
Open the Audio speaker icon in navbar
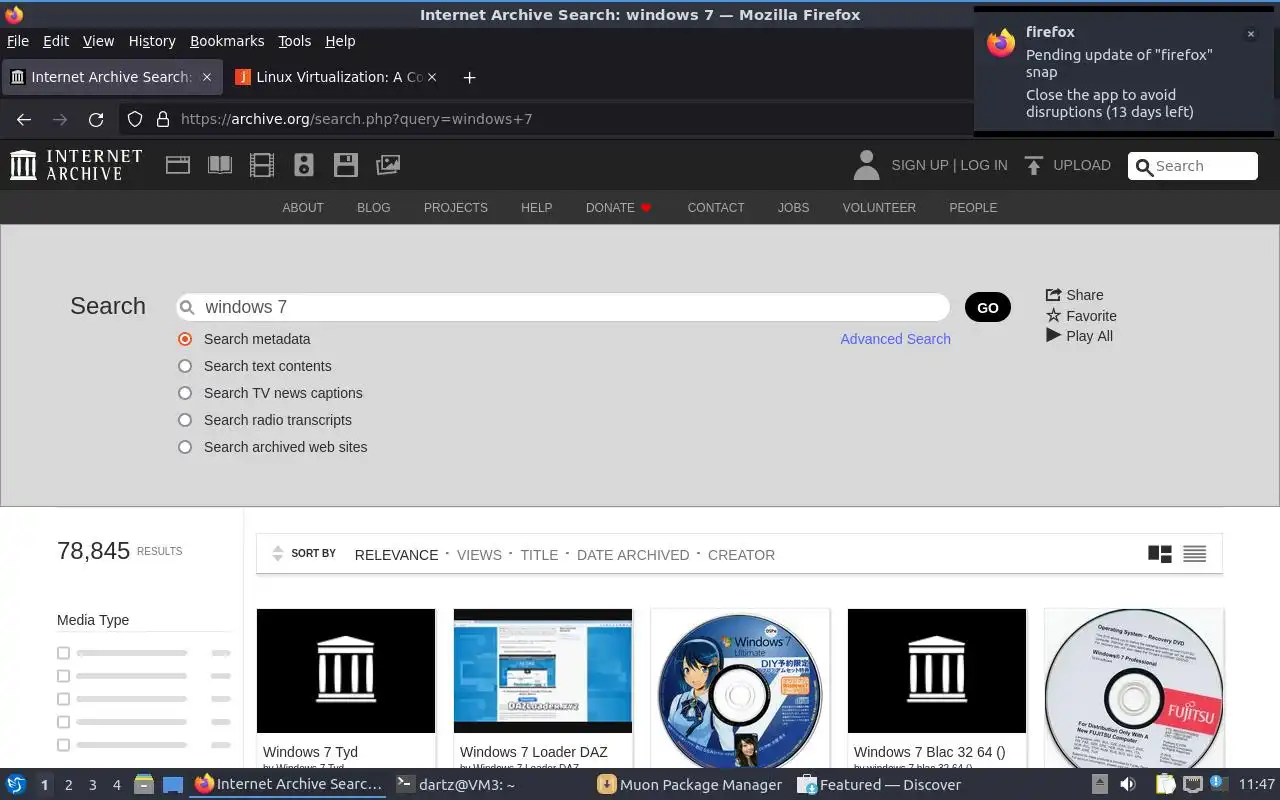(304, 165)
